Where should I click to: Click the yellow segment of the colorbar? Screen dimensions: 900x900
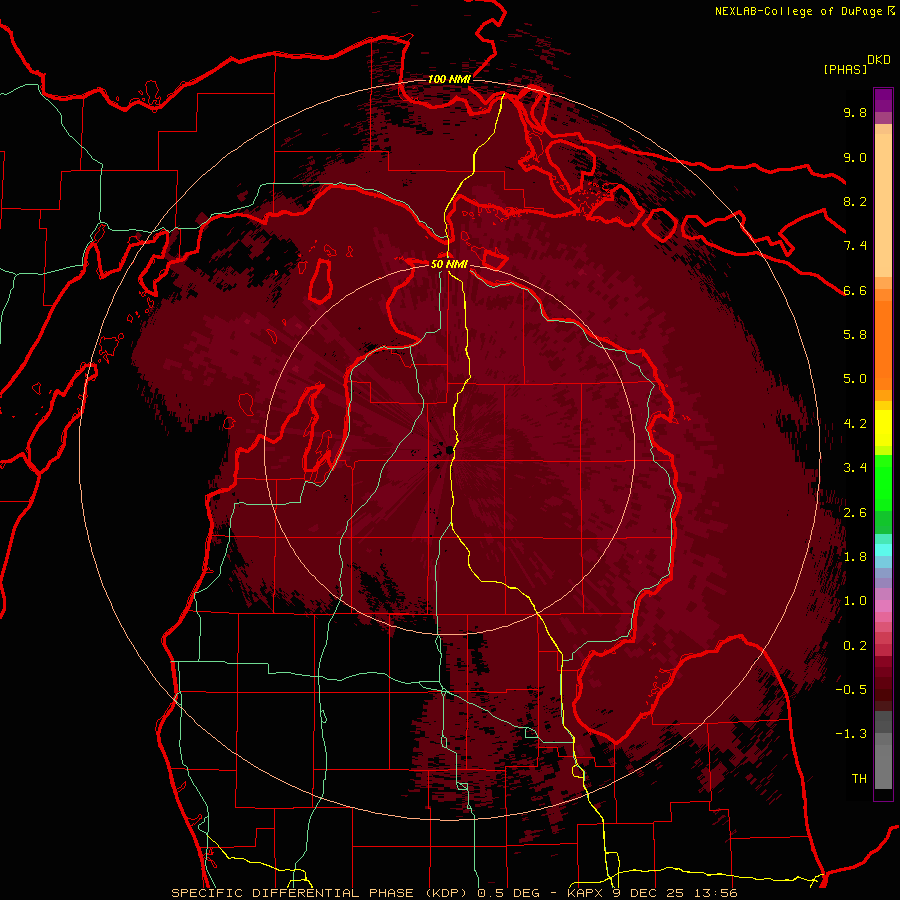coord(883,428)
